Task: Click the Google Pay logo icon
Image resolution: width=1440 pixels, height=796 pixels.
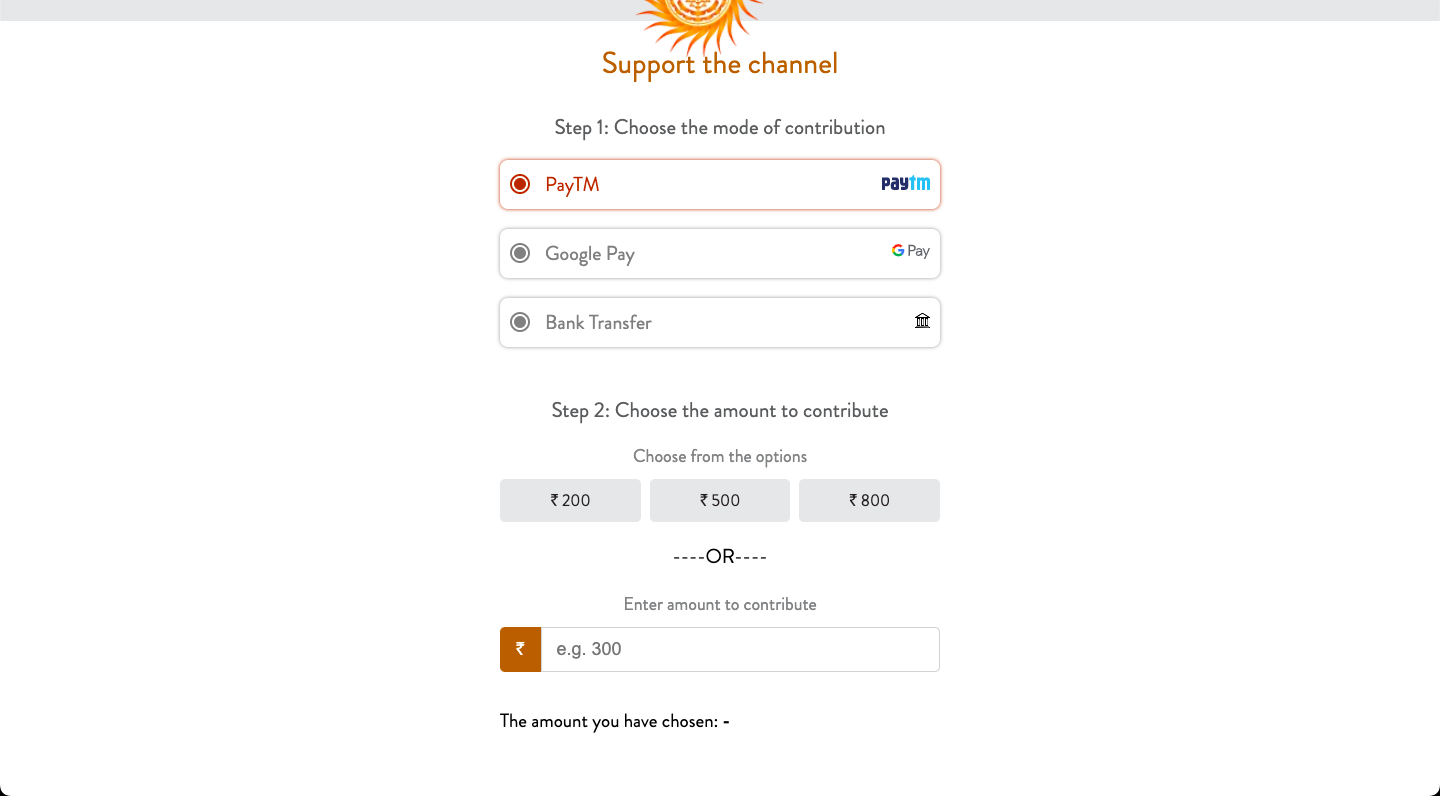Action: click(x=910, y=251)
